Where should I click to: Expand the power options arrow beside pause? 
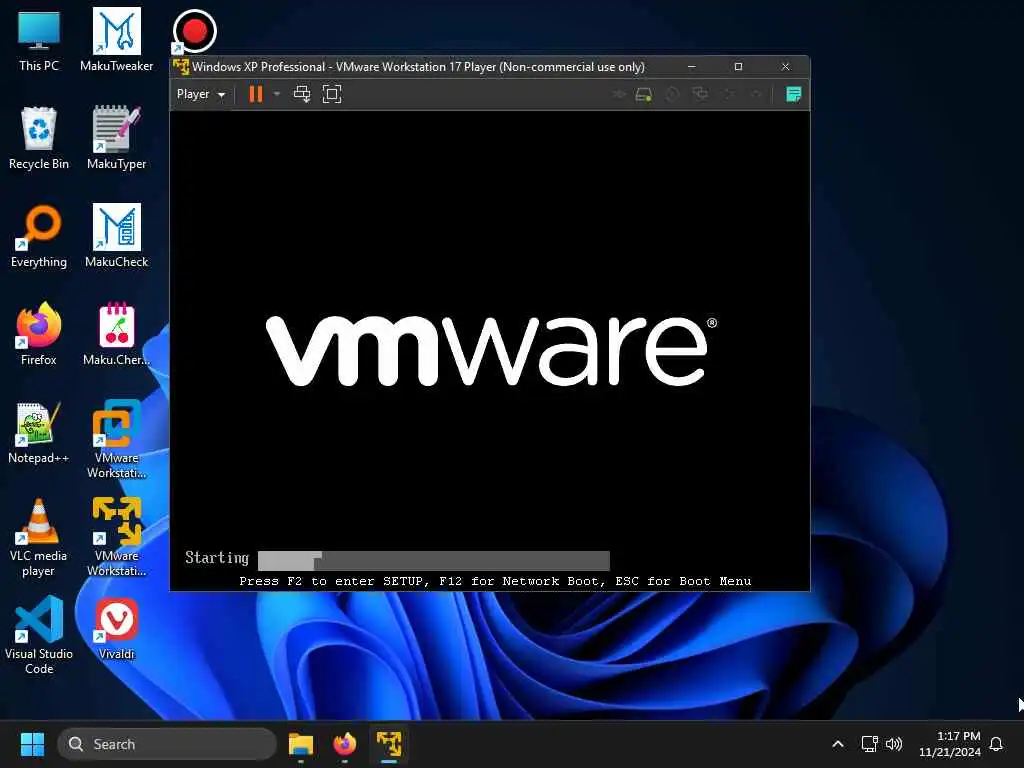click(277, 94)
